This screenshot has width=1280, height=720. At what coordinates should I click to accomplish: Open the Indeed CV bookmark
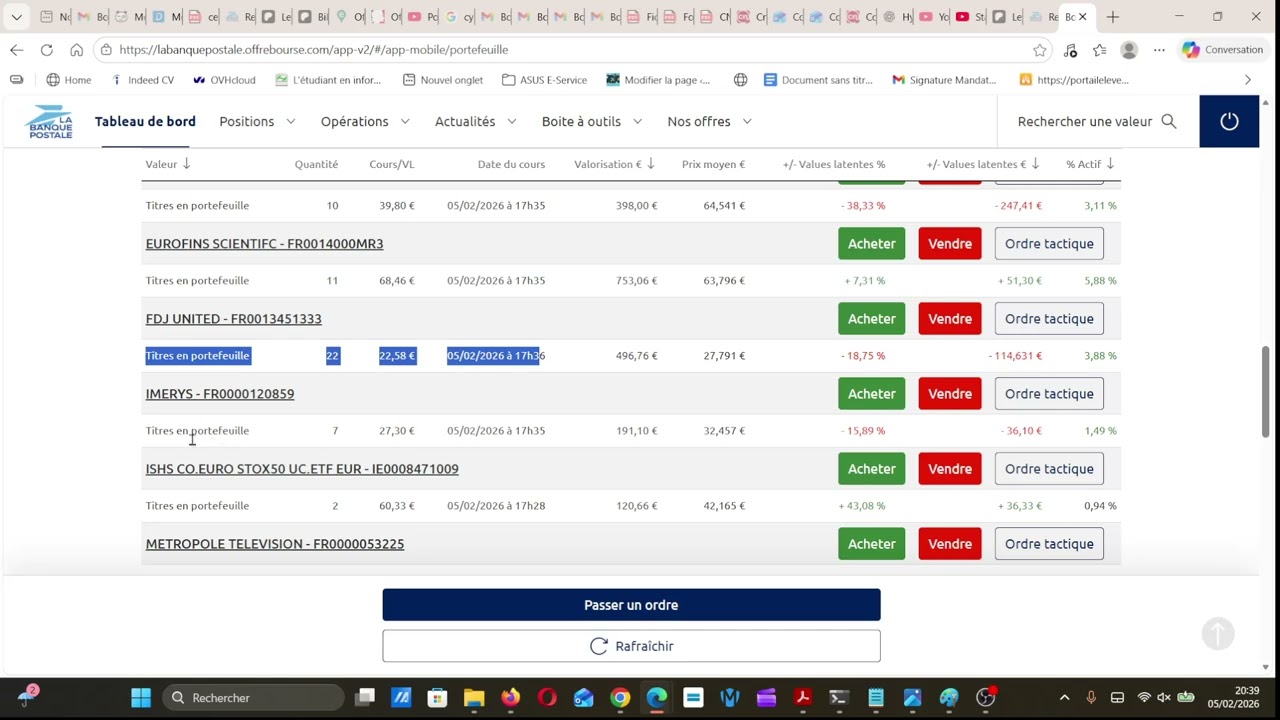[142, 80]
